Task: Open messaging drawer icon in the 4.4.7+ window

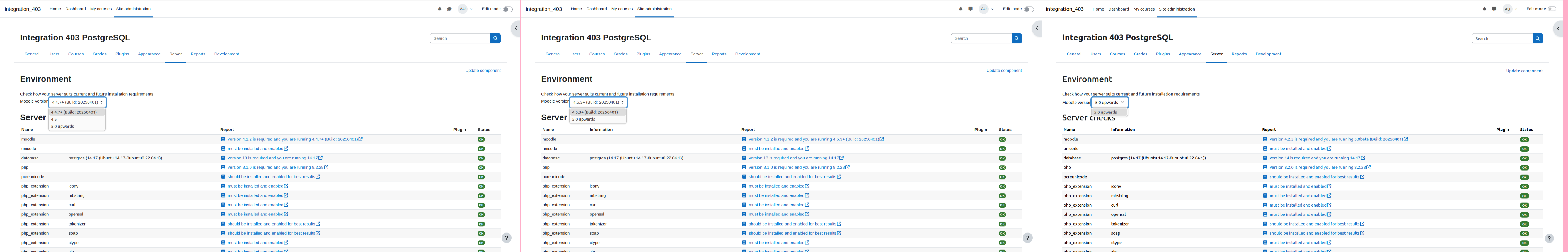Action: pos(449,9)
